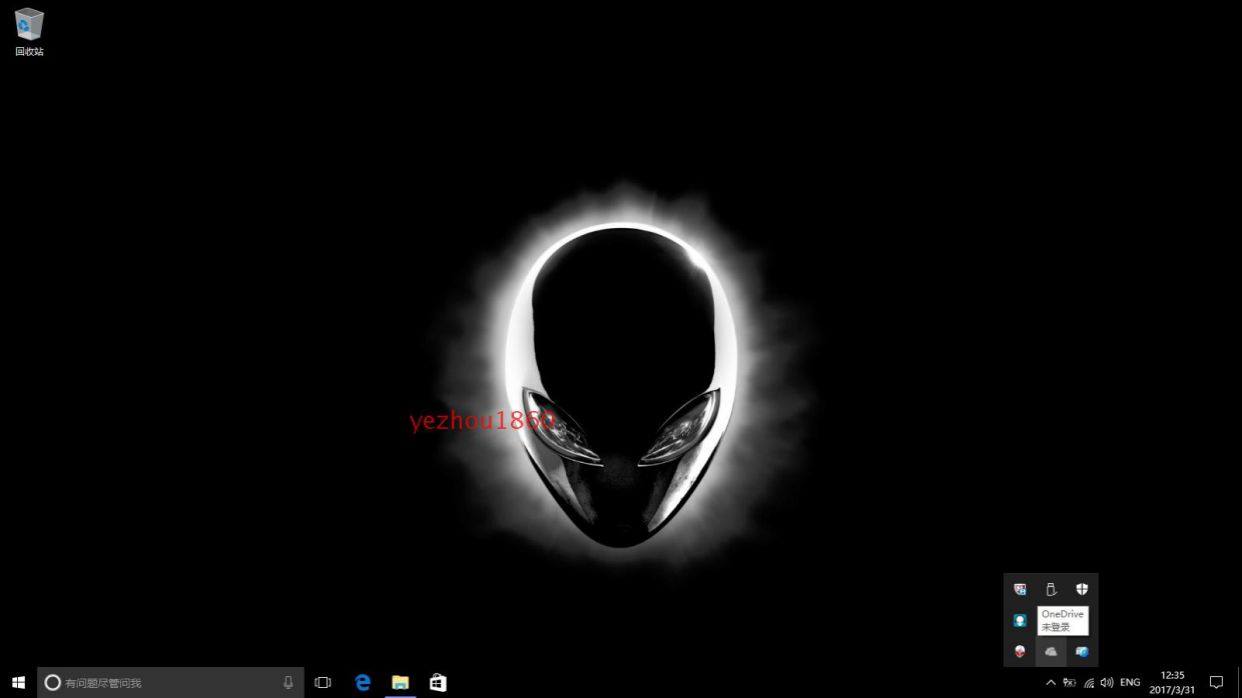This screenshot has width=1242, height=698.
Task: Click the Safely Remove Hardware tray icon
Action: 1050,589
